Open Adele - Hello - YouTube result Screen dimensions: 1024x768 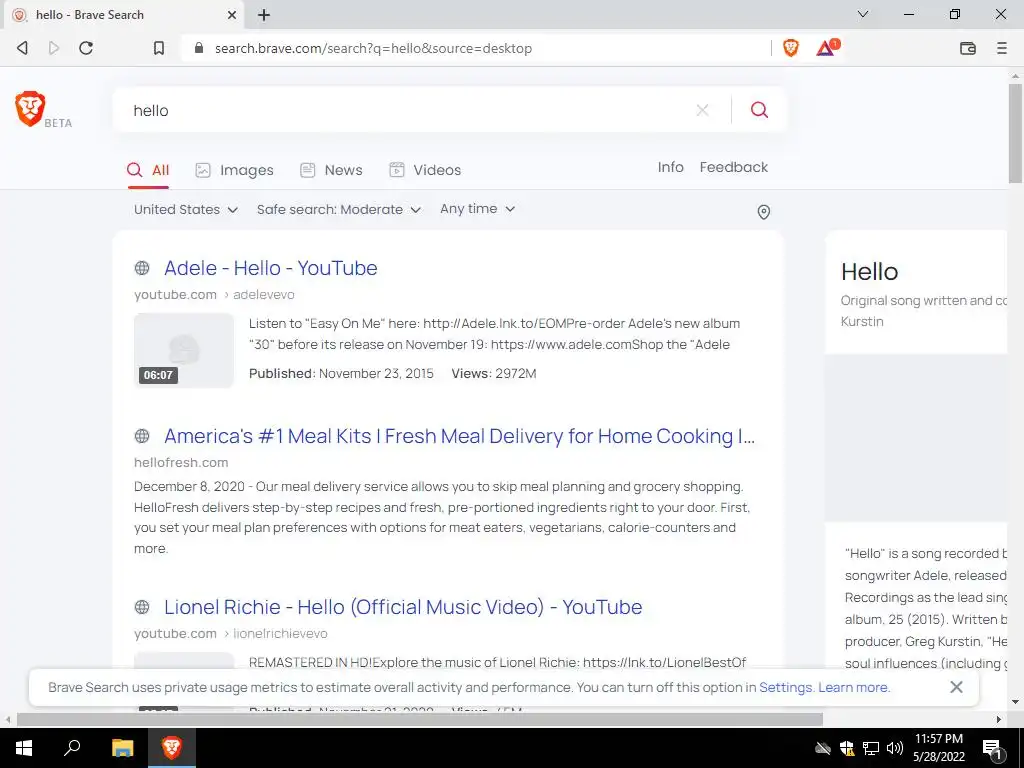pyautogui.click(x=270, y=268)
